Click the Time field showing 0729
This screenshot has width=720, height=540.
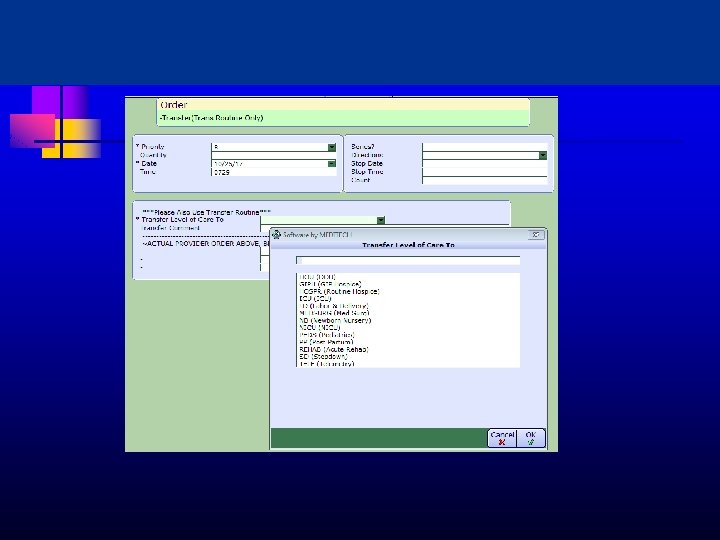coord(274,172)
